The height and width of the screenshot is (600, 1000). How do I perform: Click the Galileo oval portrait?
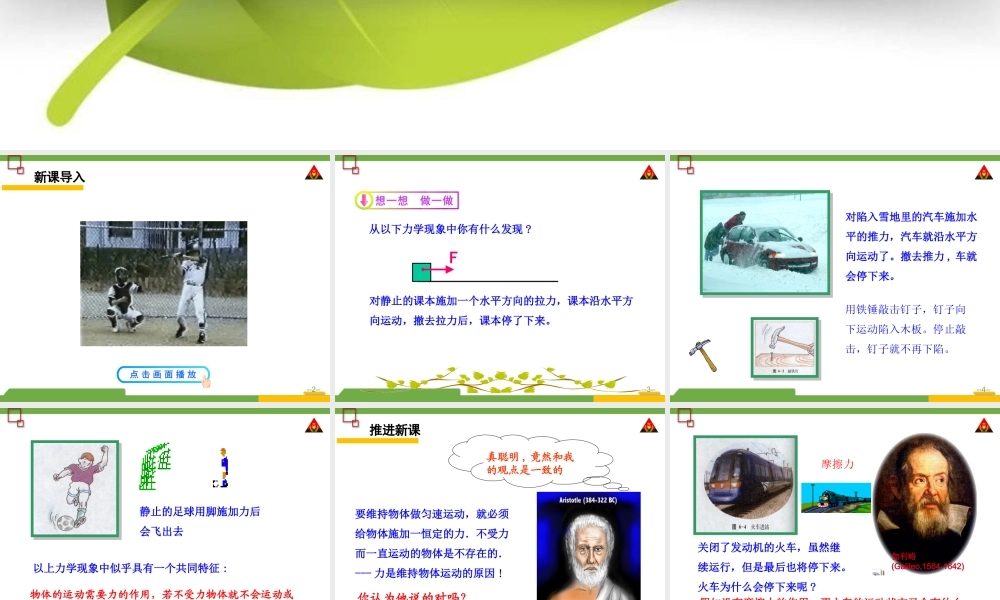924,504
